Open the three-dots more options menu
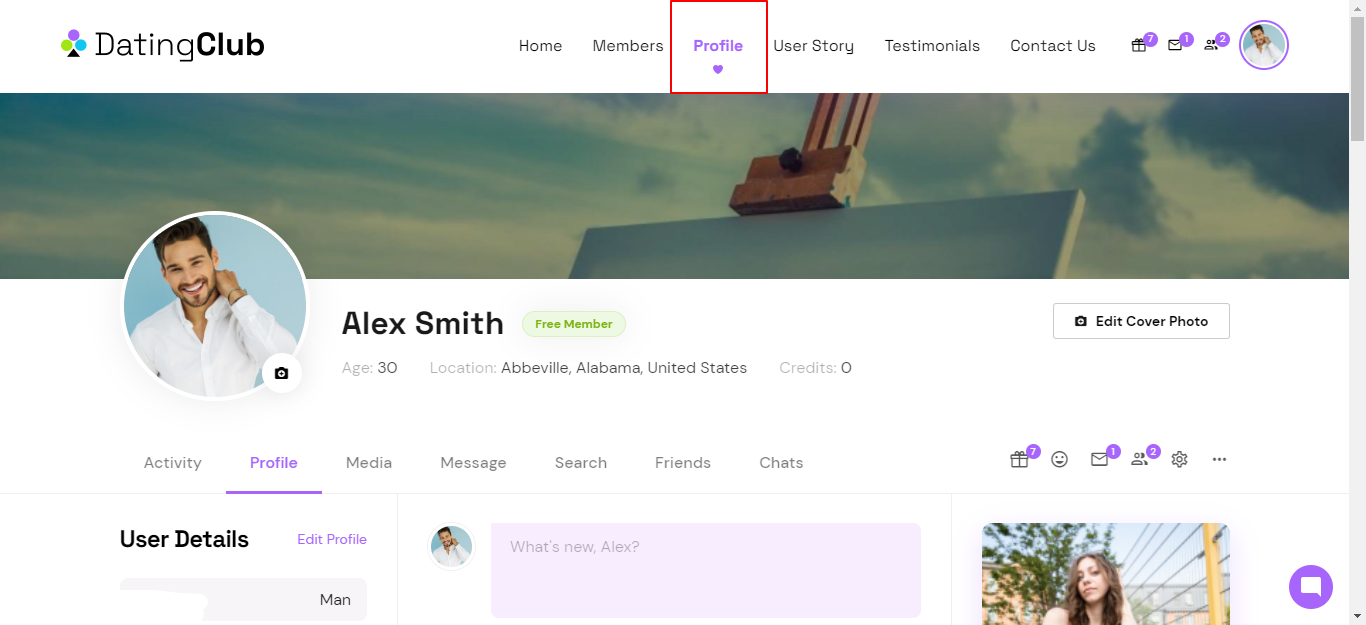Screen dimensions: 1366x625 1219,459
